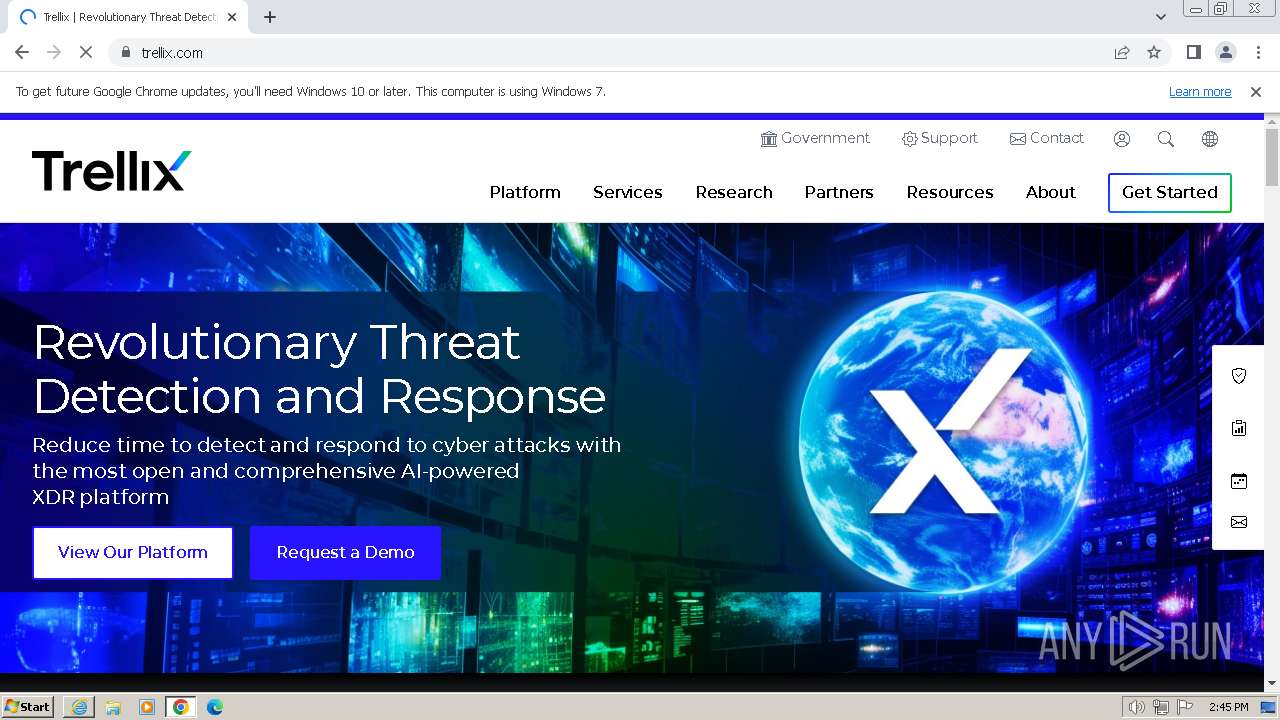Click the Revolutionary Threat Detection headline
This screenshot has height=720, width=1280.
320,369
